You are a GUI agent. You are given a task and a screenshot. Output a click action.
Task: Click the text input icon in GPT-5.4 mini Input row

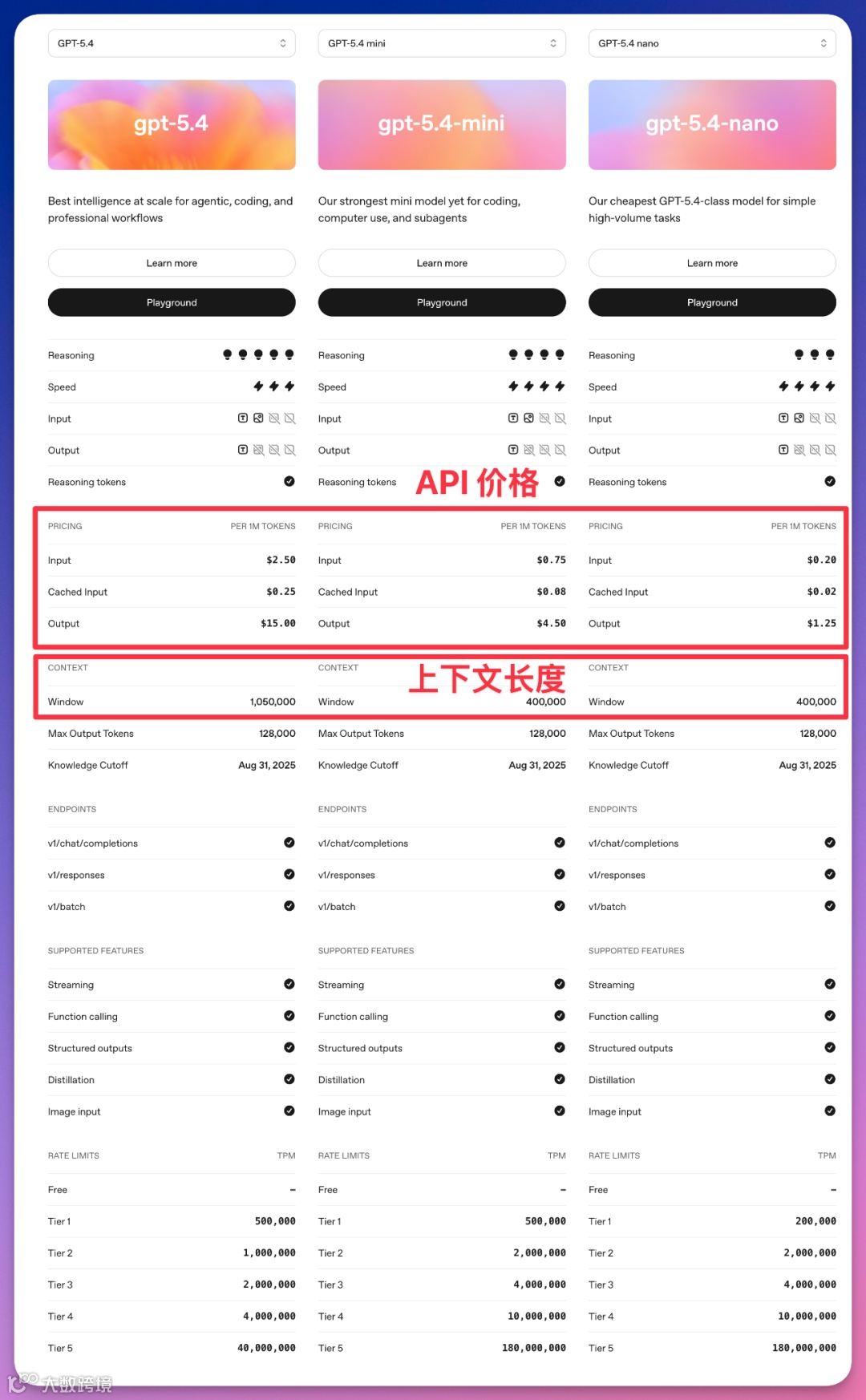click(513, 418)
